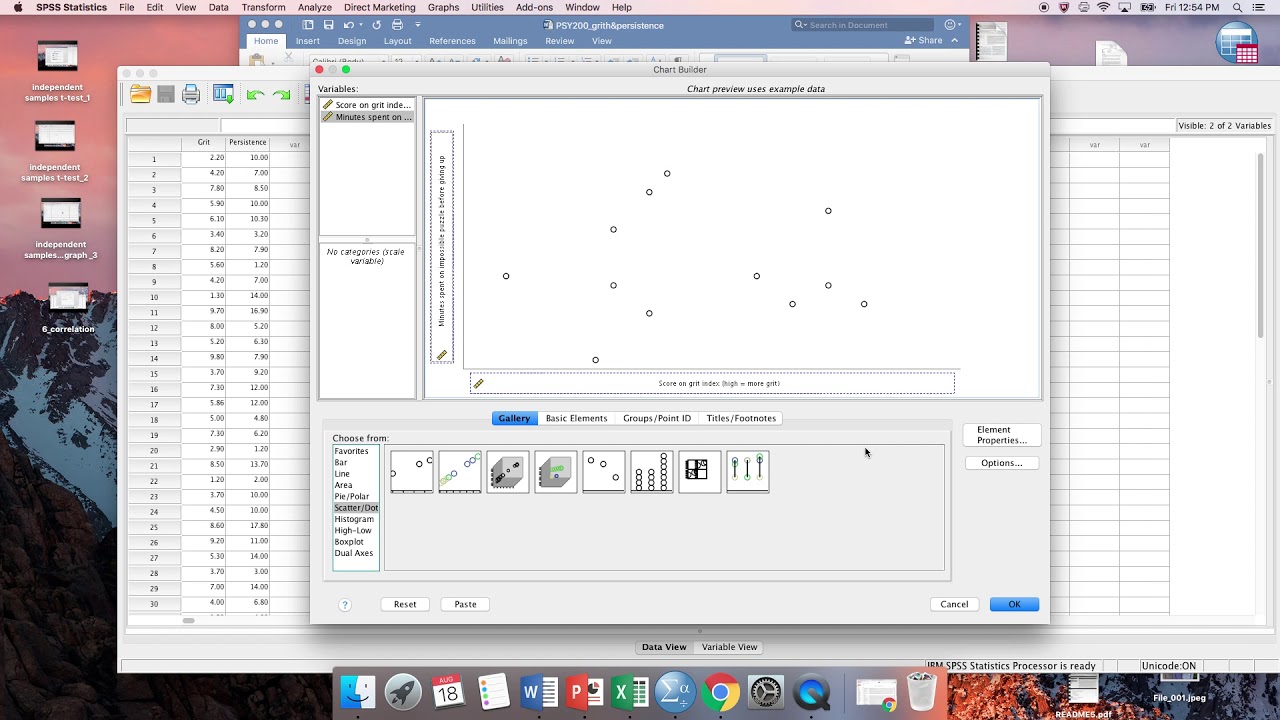Click the Word print icon in title bar
Screen dimensions: 1280x720
(x=398, y=25)
